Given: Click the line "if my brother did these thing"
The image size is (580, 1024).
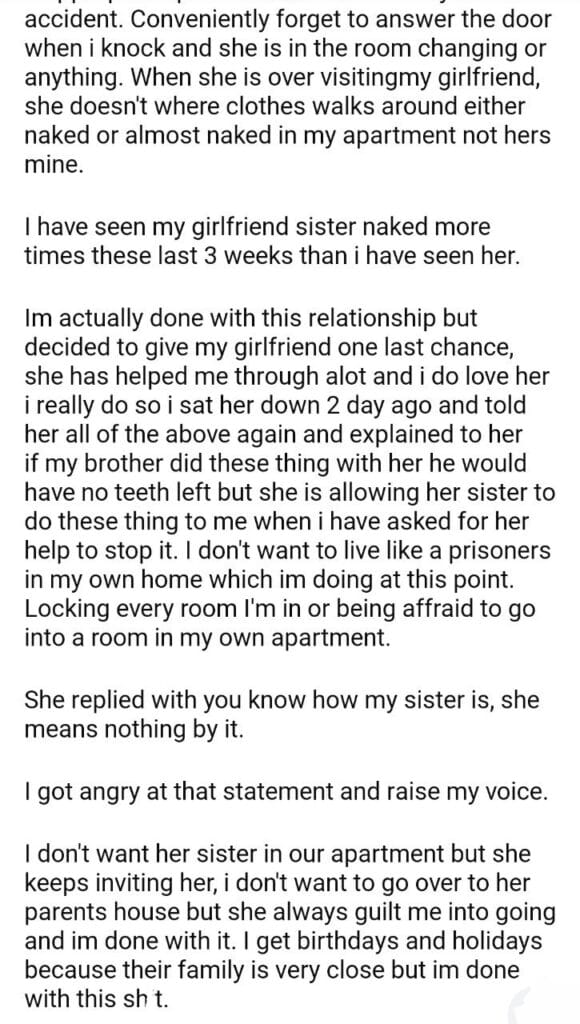Looking at the screenshot, I should click(276, 462).
